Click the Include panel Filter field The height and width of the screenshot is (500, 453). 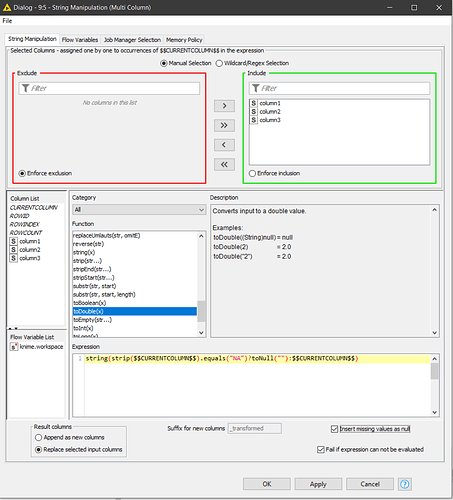coord(339,88)
